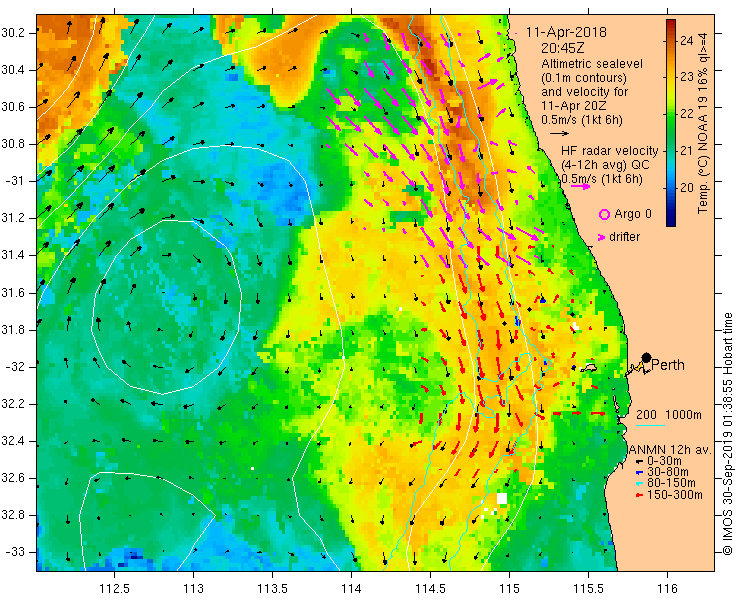
Task: Click the time text 20:45Z
Action: coord(563,48)
